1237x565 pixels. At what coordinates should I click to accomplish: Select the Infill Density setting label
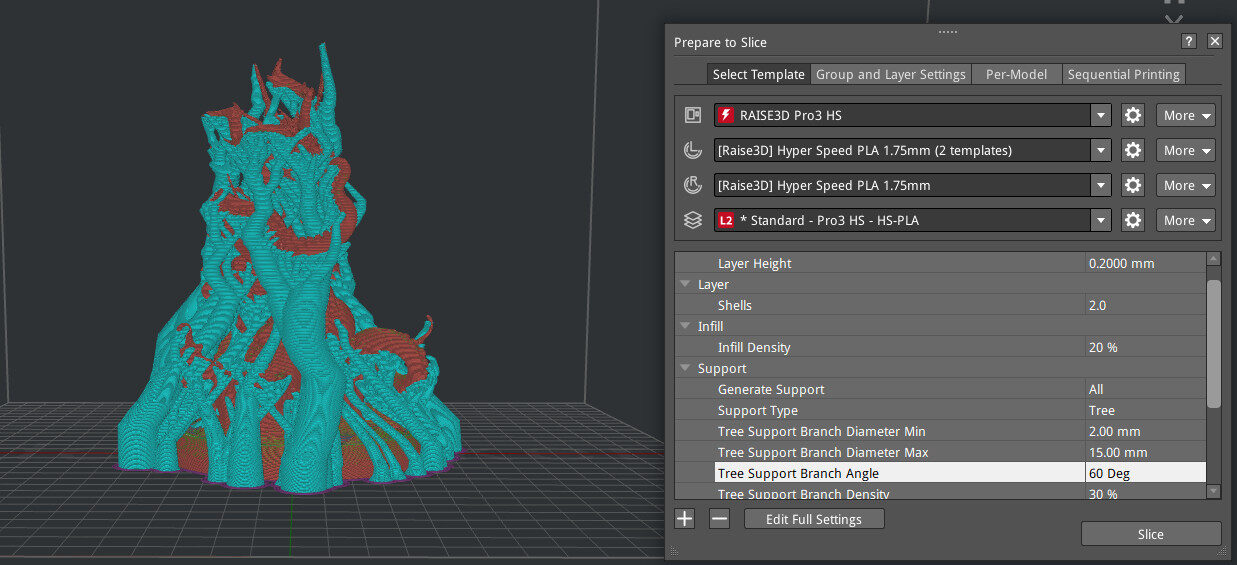point(754,348)
